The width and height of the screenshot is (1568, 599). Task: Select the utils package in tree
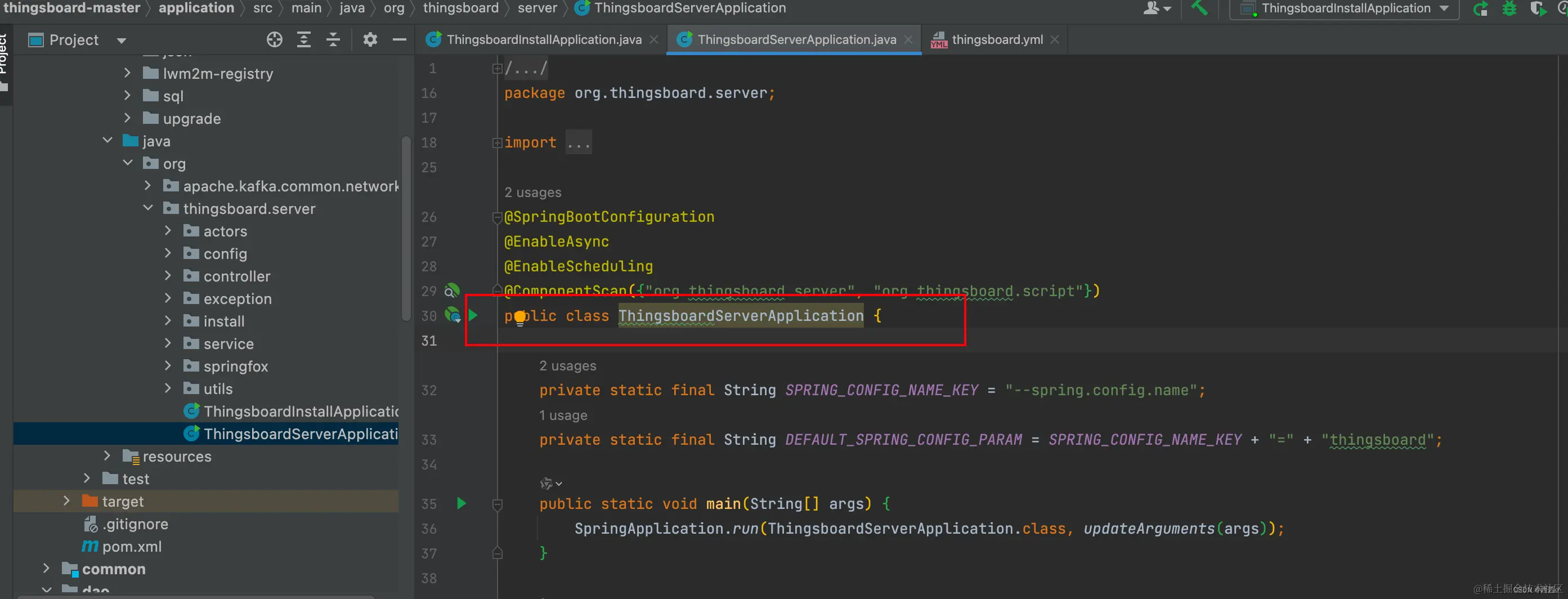(218, 388)
